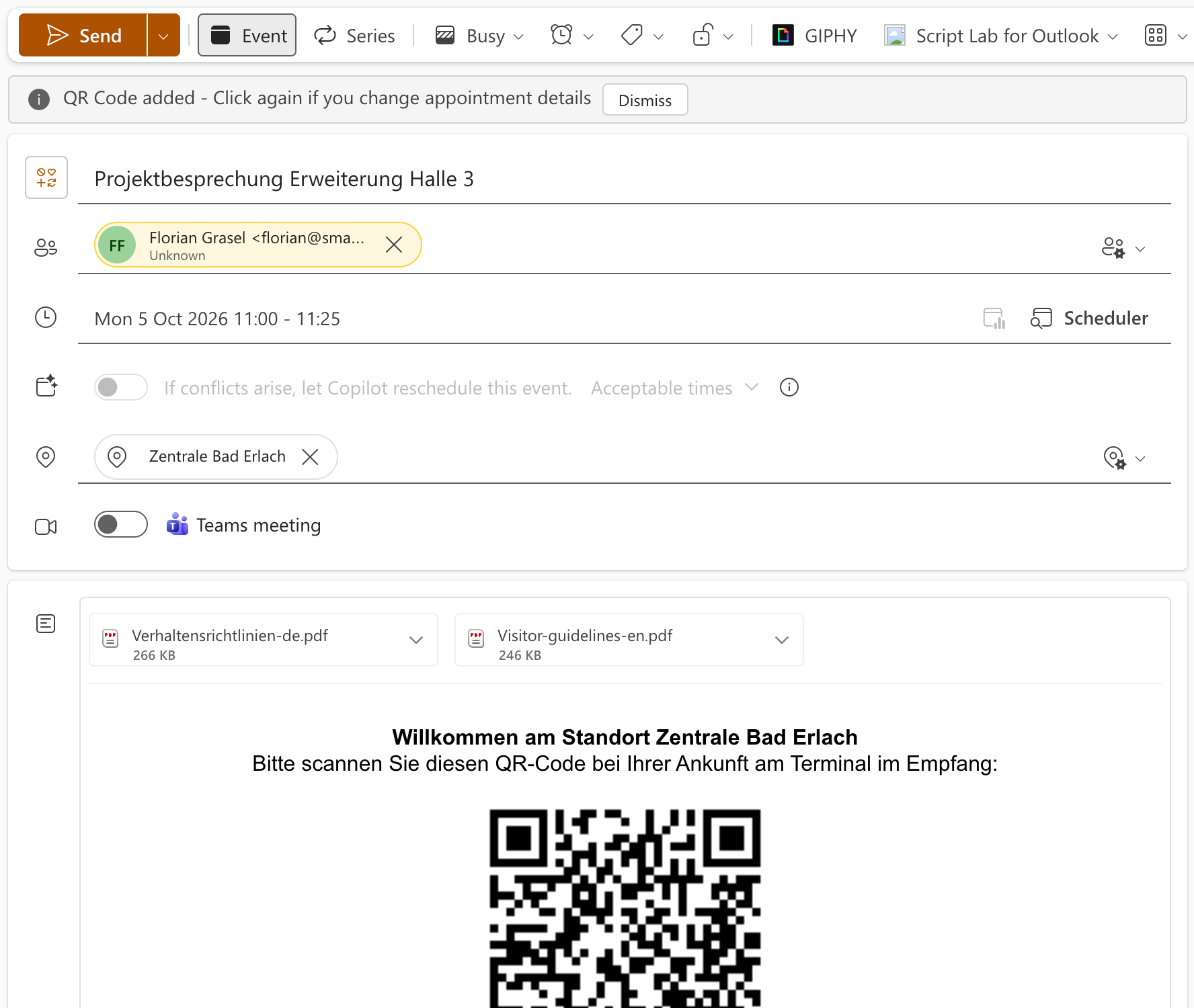Click the Visitor-guidelines-en.pdf file icon

477,639
